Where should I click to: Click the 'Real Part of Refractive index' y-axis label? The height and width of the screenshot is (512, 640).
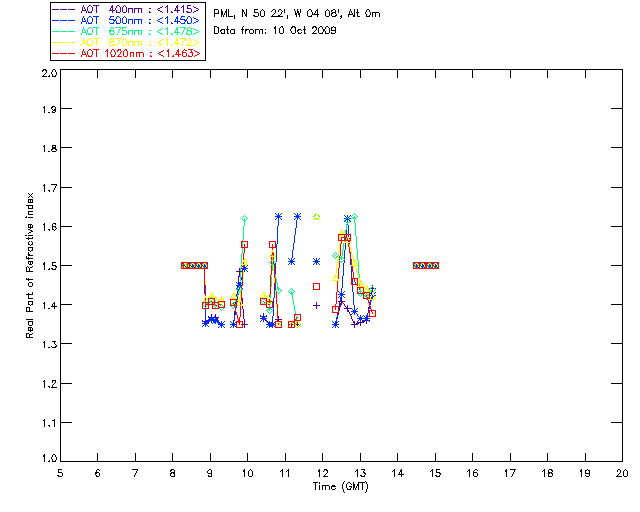[x=30, y=265]
